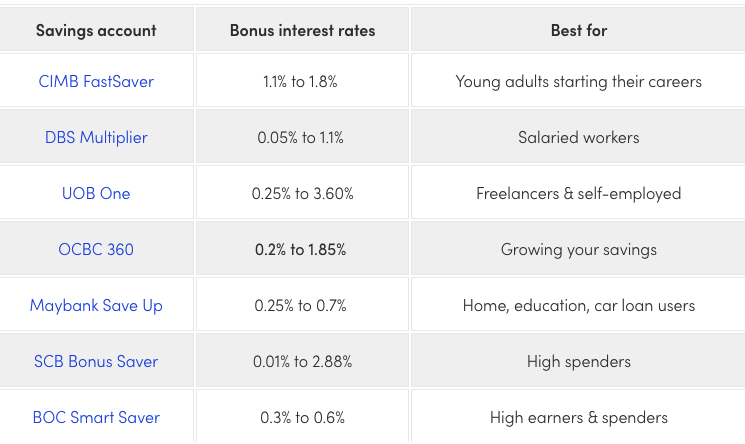Open the DBS Multiplier link
The height and width of the screenshot is (444, 745).
(96, 137)
